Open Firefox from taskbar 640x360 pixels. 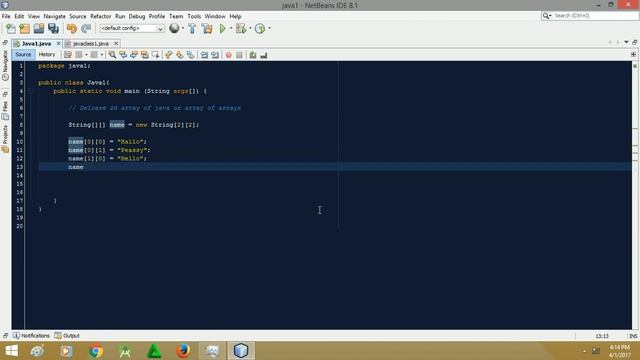coord(183,351)
